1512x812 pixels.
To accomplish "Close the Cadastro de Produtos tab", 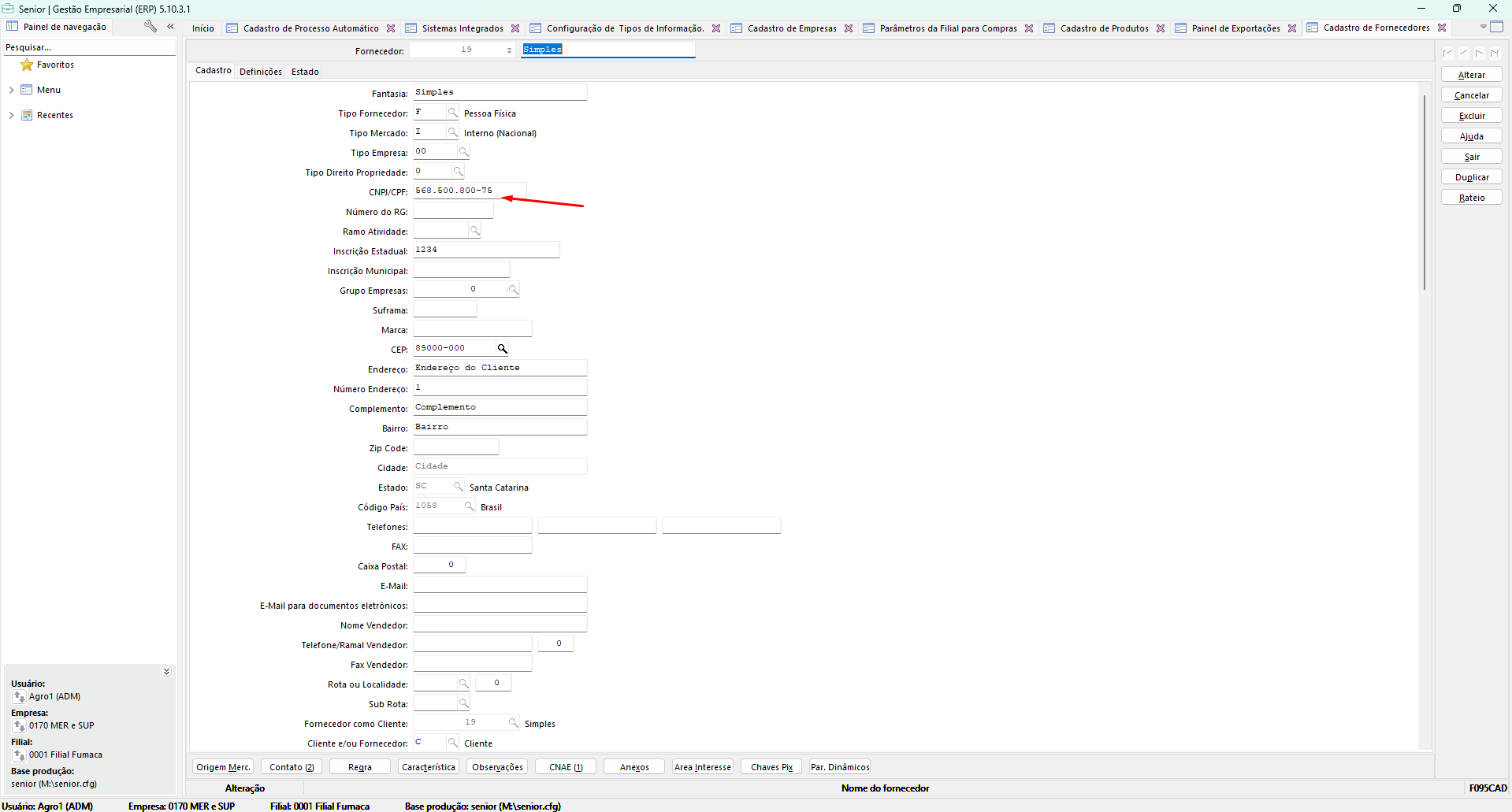I will point(1161,28).
